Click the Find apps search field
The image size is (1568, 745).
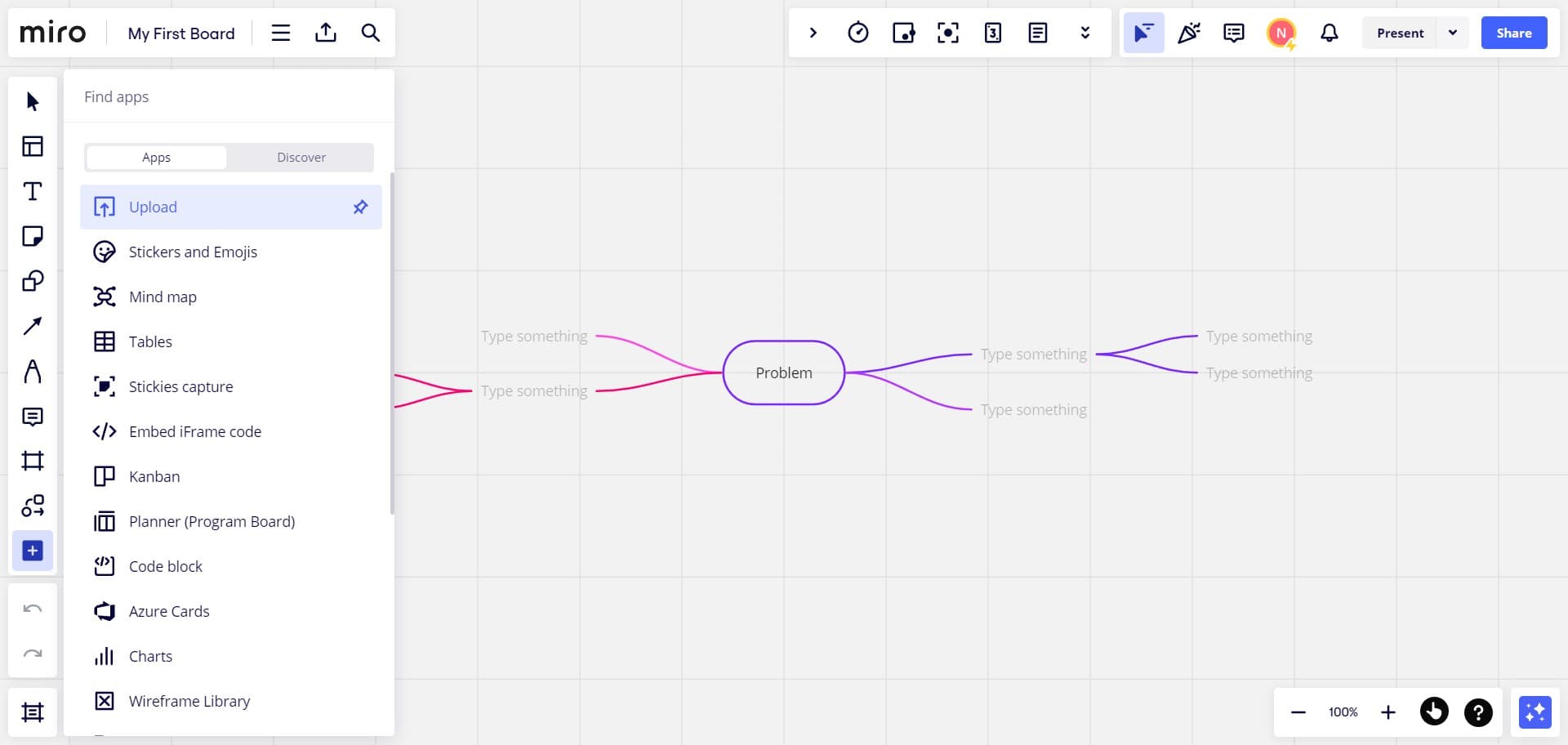(x=229, y=96)
